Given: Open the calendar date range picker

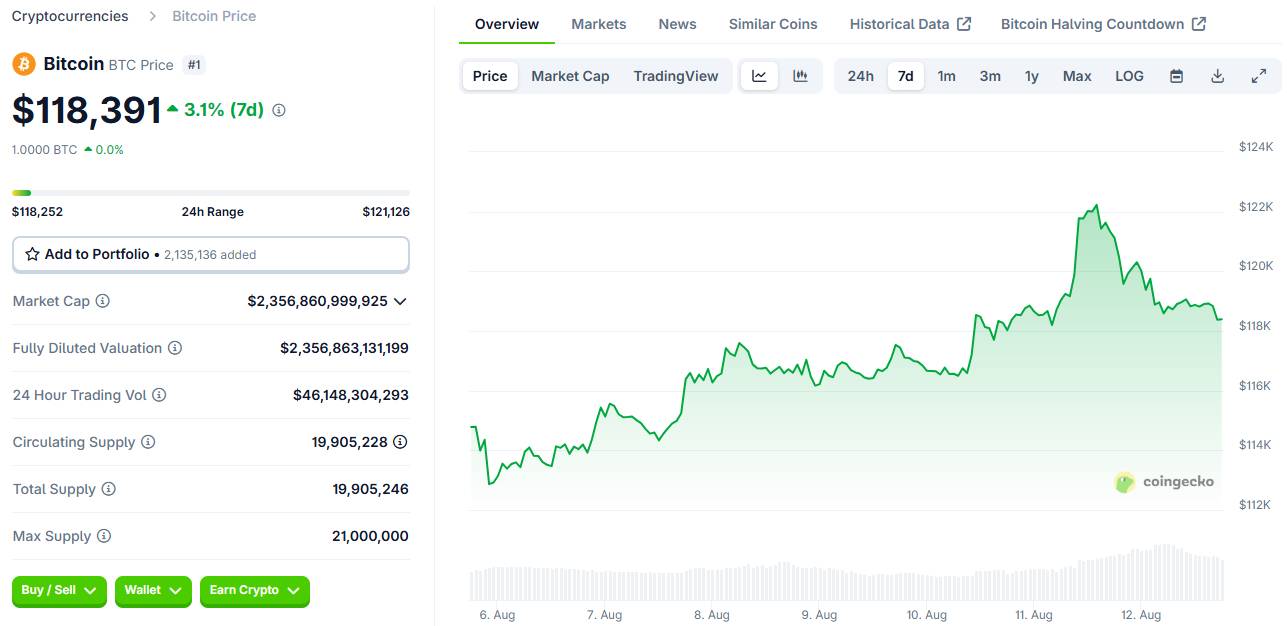Looking at the screenshot, I should tap(1177, 76).
